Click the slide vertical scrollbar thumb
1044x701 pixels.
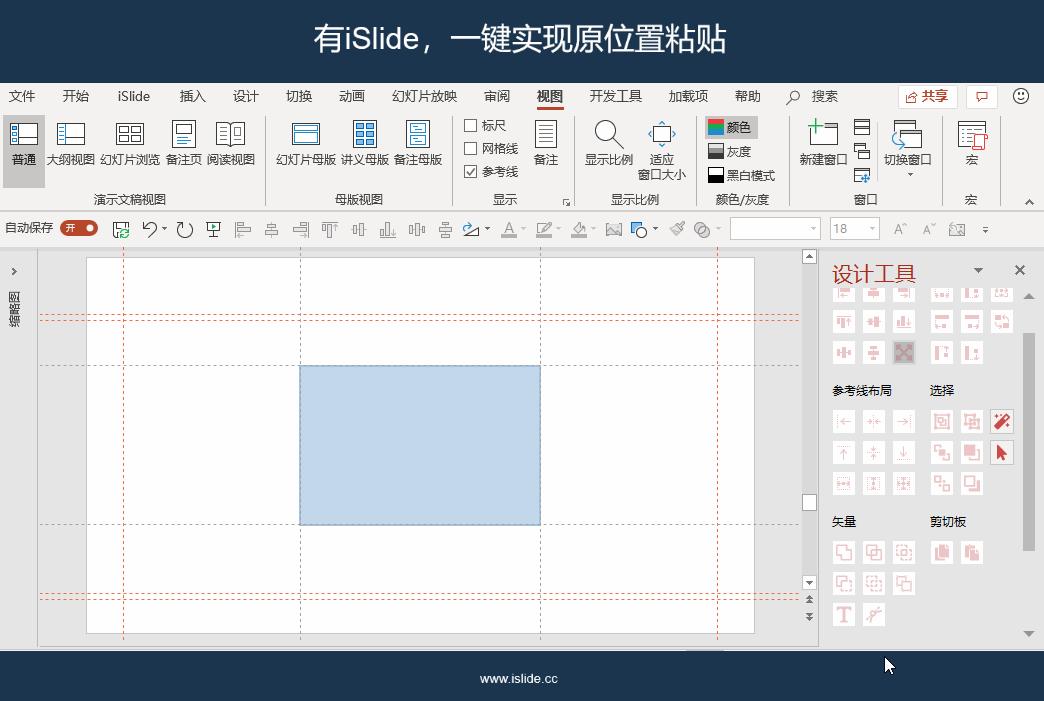809,502
